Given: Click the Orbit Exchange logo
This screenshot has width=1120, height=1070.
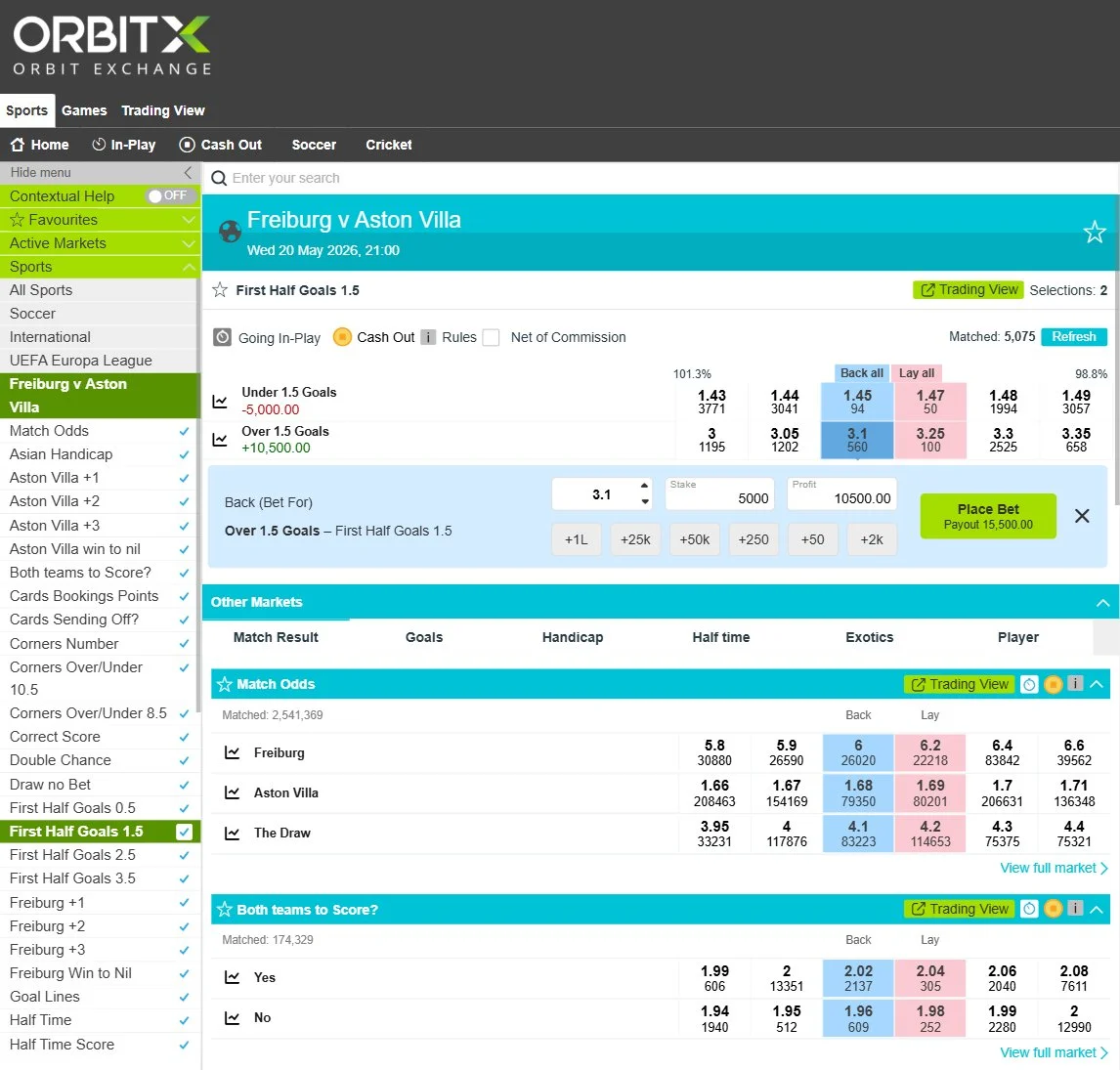Looking at the screenshot, I should (x=112, y=46).
